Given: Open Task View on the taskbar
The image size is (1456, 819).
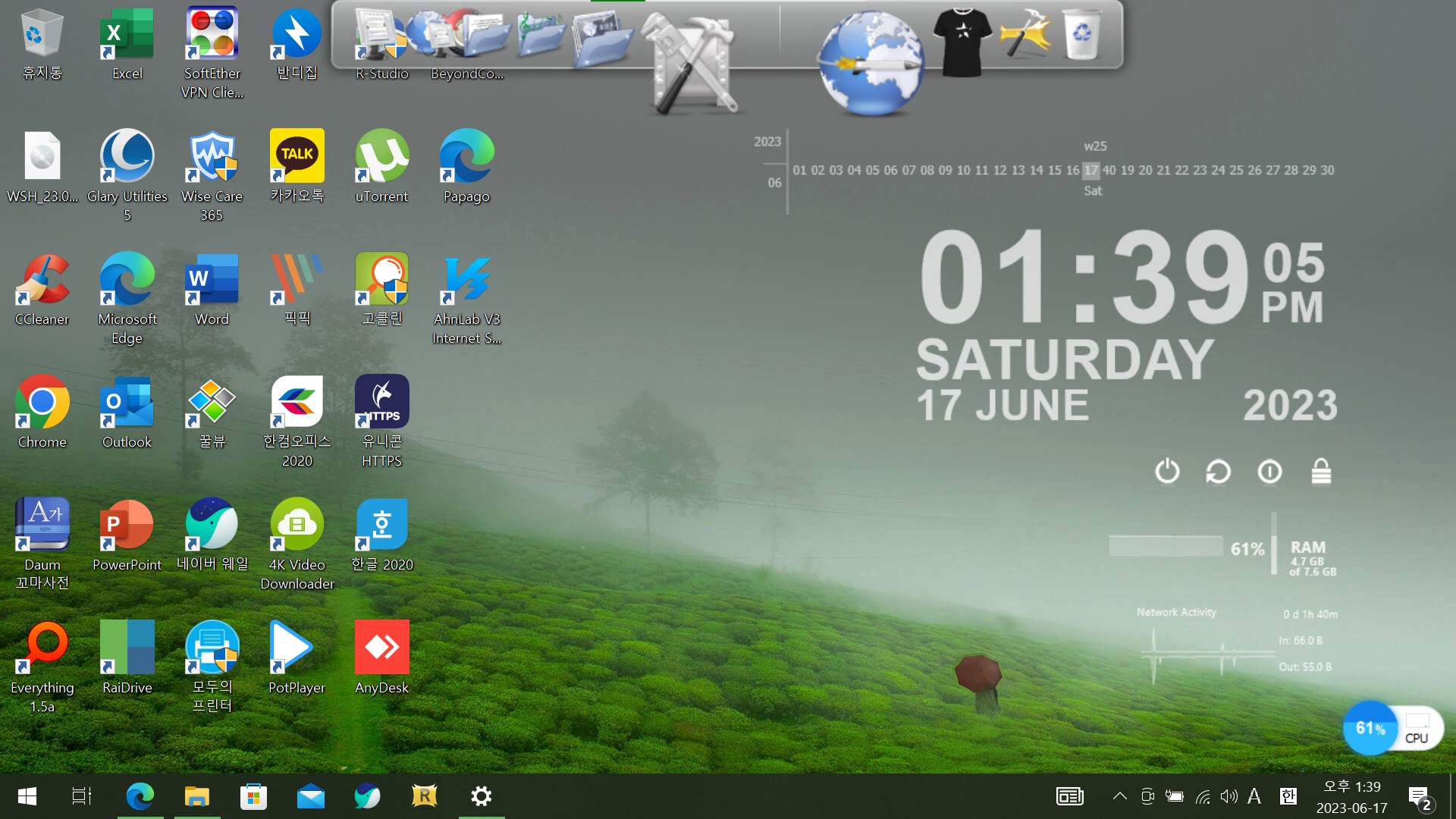Looking at the screenshot, I should (x=81, y=796).
